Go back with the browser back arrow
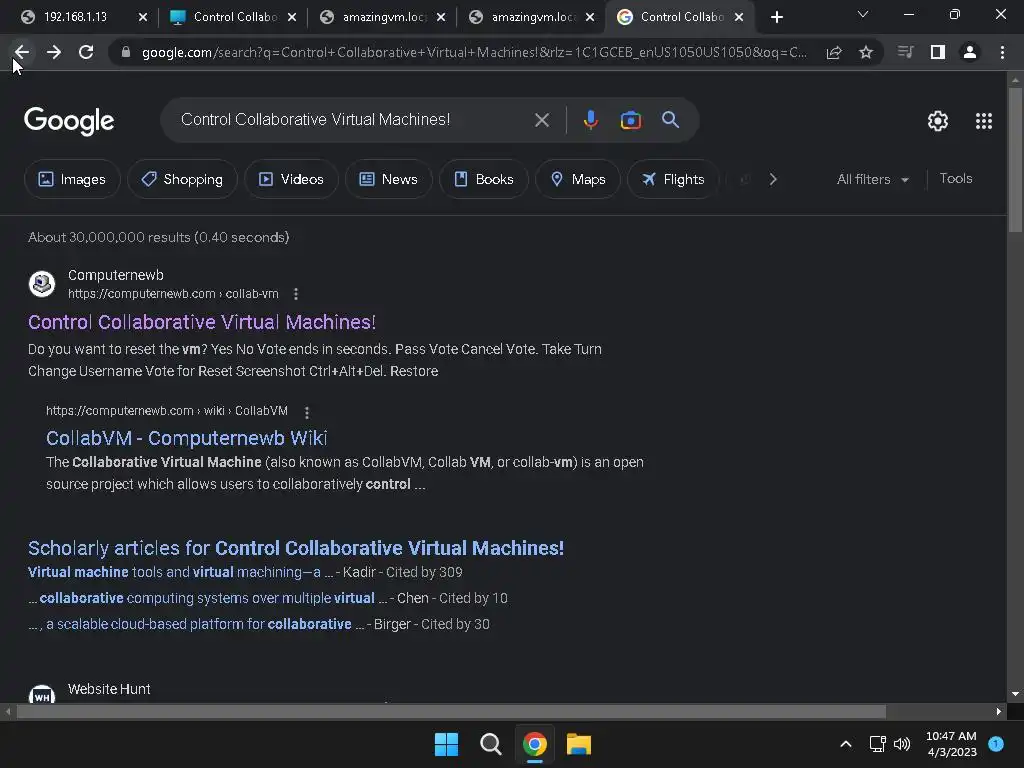The image size is (1024, 768). click(x=22, y=52)
